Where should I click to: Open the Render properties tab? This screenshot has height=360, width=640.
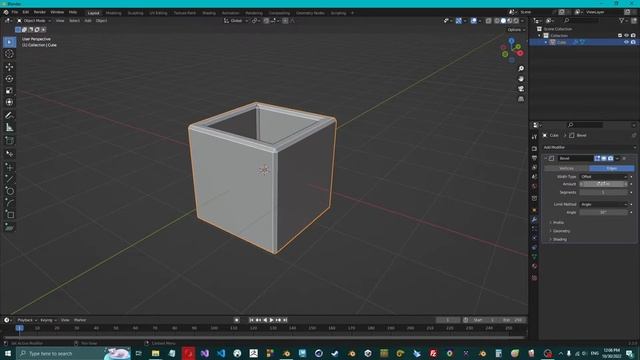[x=534, y=148]
